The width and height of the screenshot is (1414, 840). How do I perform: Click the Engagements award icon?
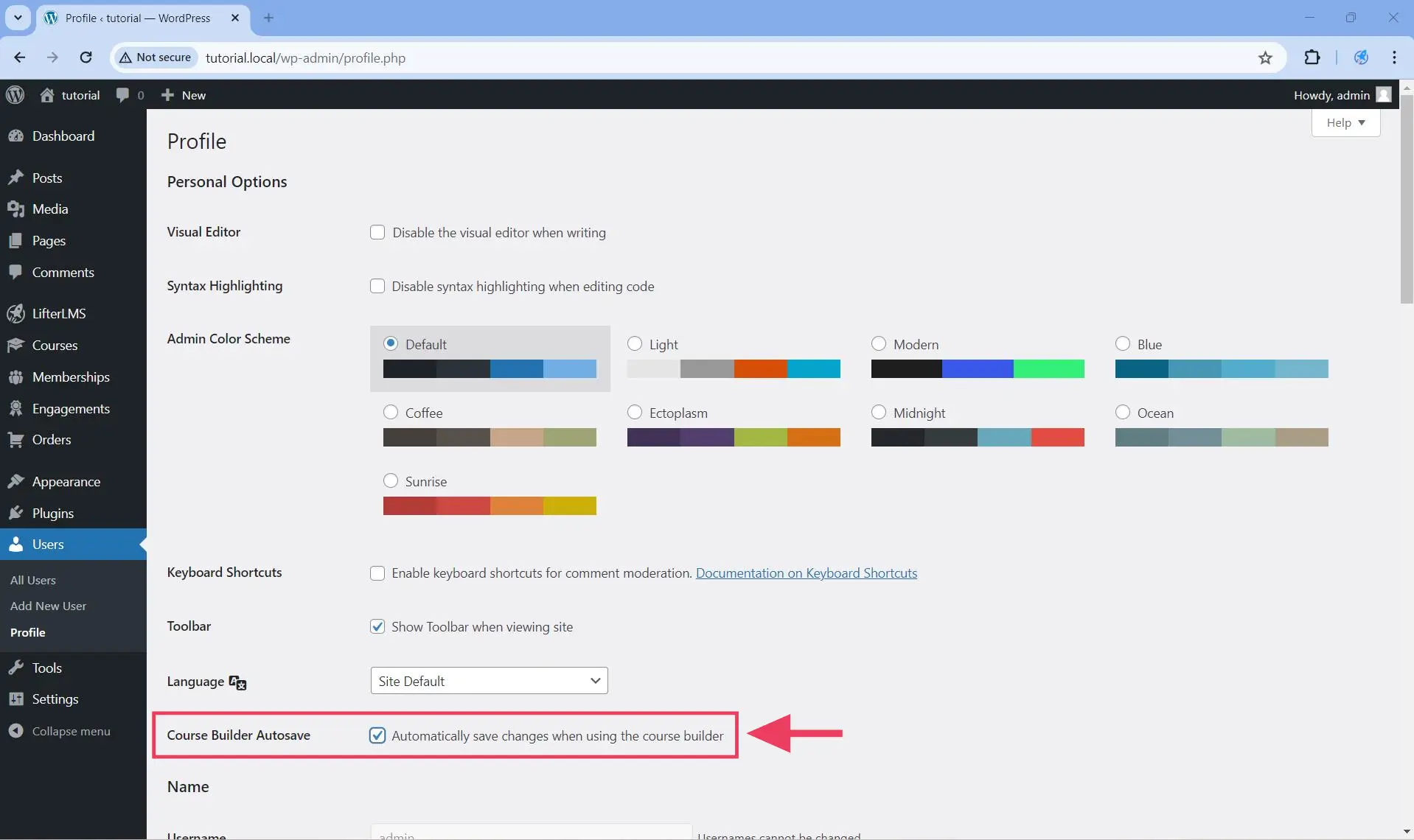pyautogui.click(x=15, y=408)
